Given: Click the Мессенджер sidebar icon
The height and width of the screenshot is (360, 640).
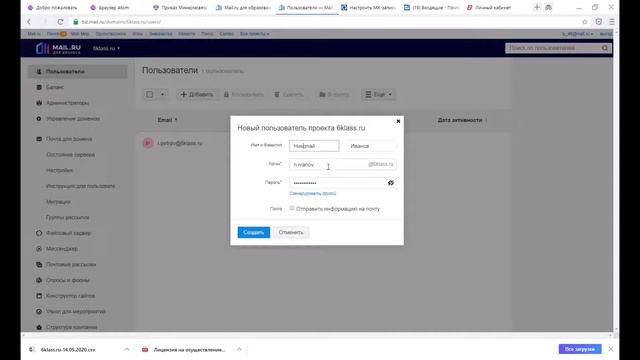Looking at the screenshot, I should click(x=39, y=249).
